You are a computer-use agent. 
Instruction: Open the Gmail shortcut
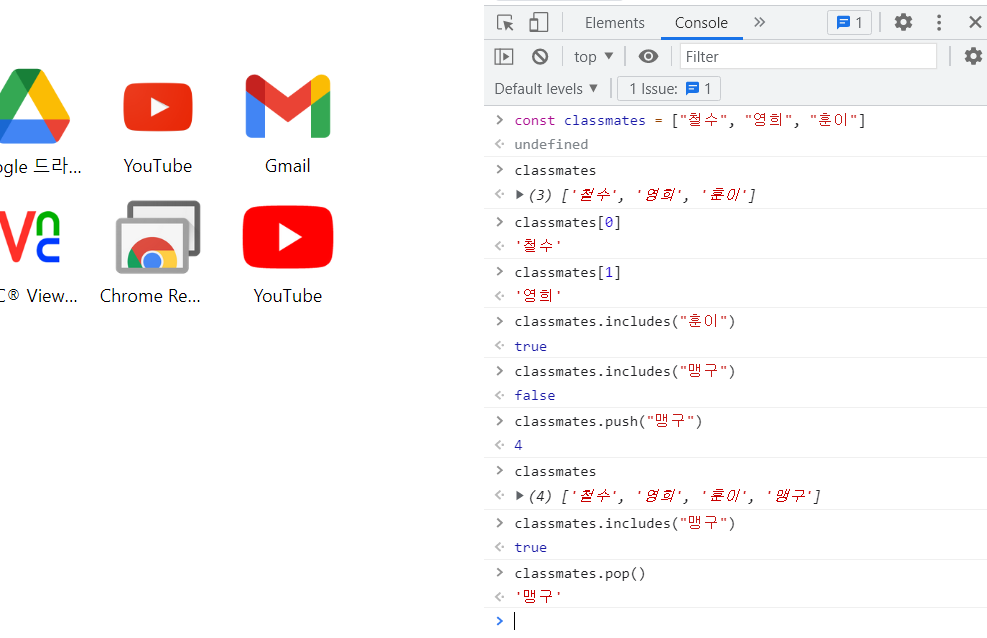[x=288, y=123]
